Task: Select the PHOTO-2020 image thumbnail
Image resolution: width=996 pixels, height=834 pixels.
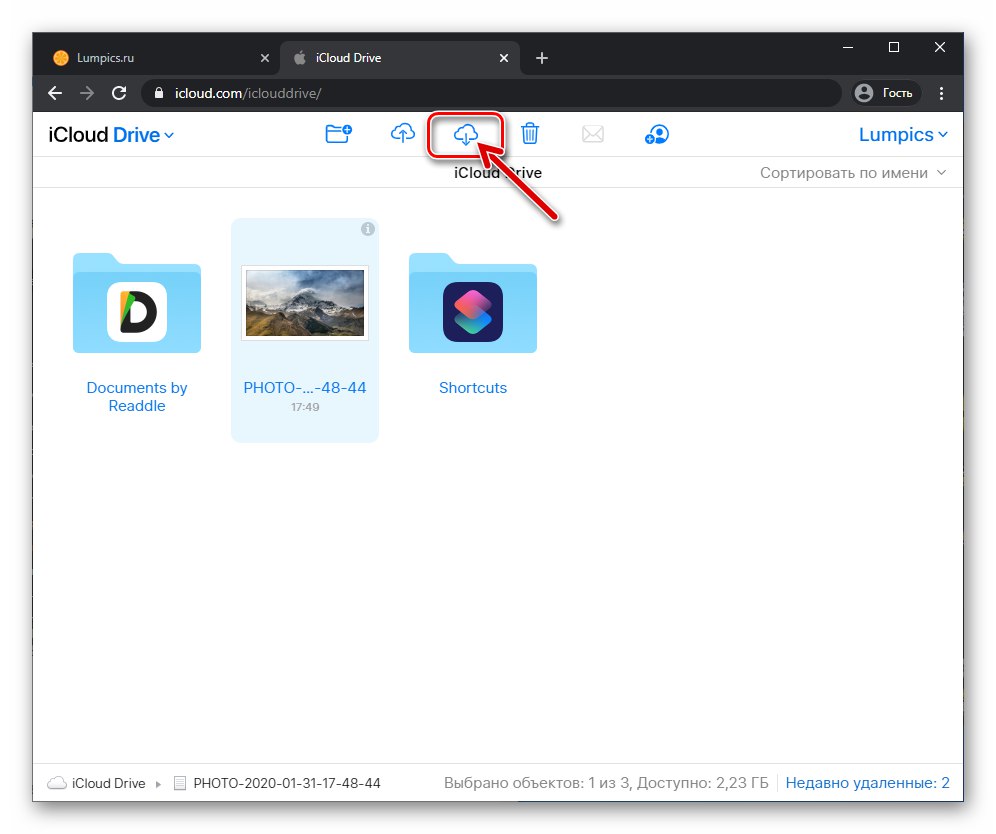Action: (x=304, y=303)
